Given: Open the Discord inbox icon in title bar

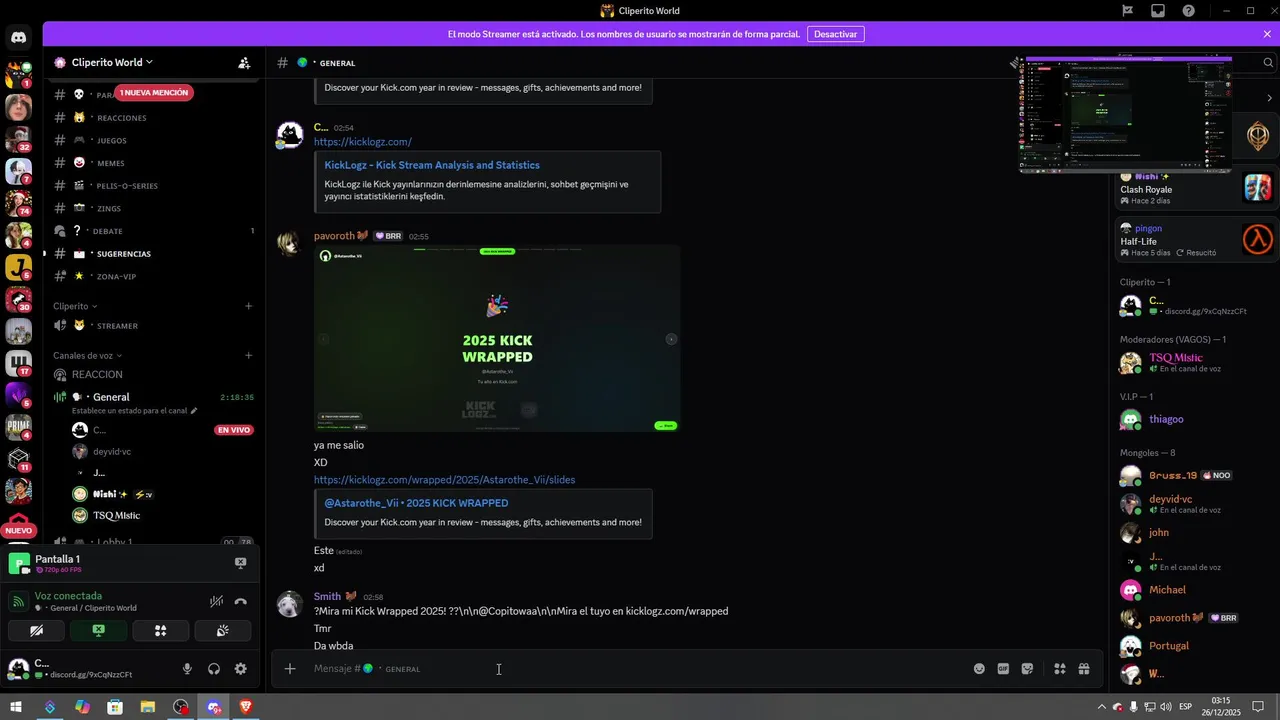Looking at the screenshot, I should (1158, 11).
